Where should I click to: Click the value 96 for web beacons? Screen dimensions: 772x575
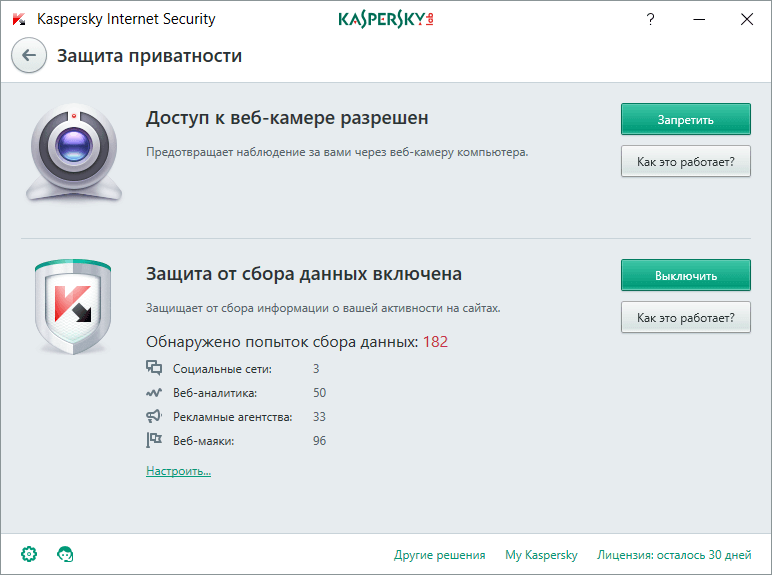point(320,441)
